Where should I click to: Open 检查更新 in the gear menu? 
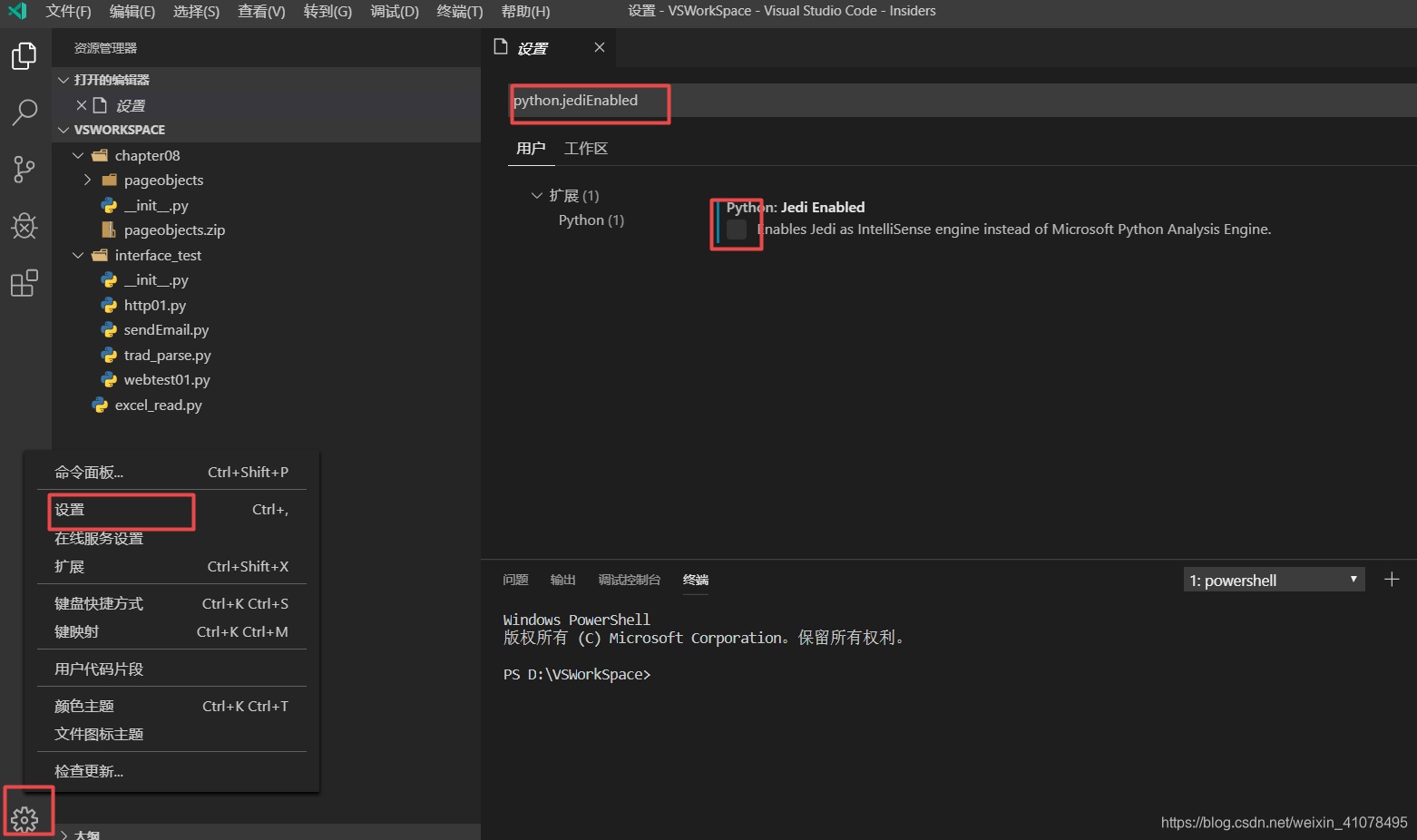pos(87,769)
